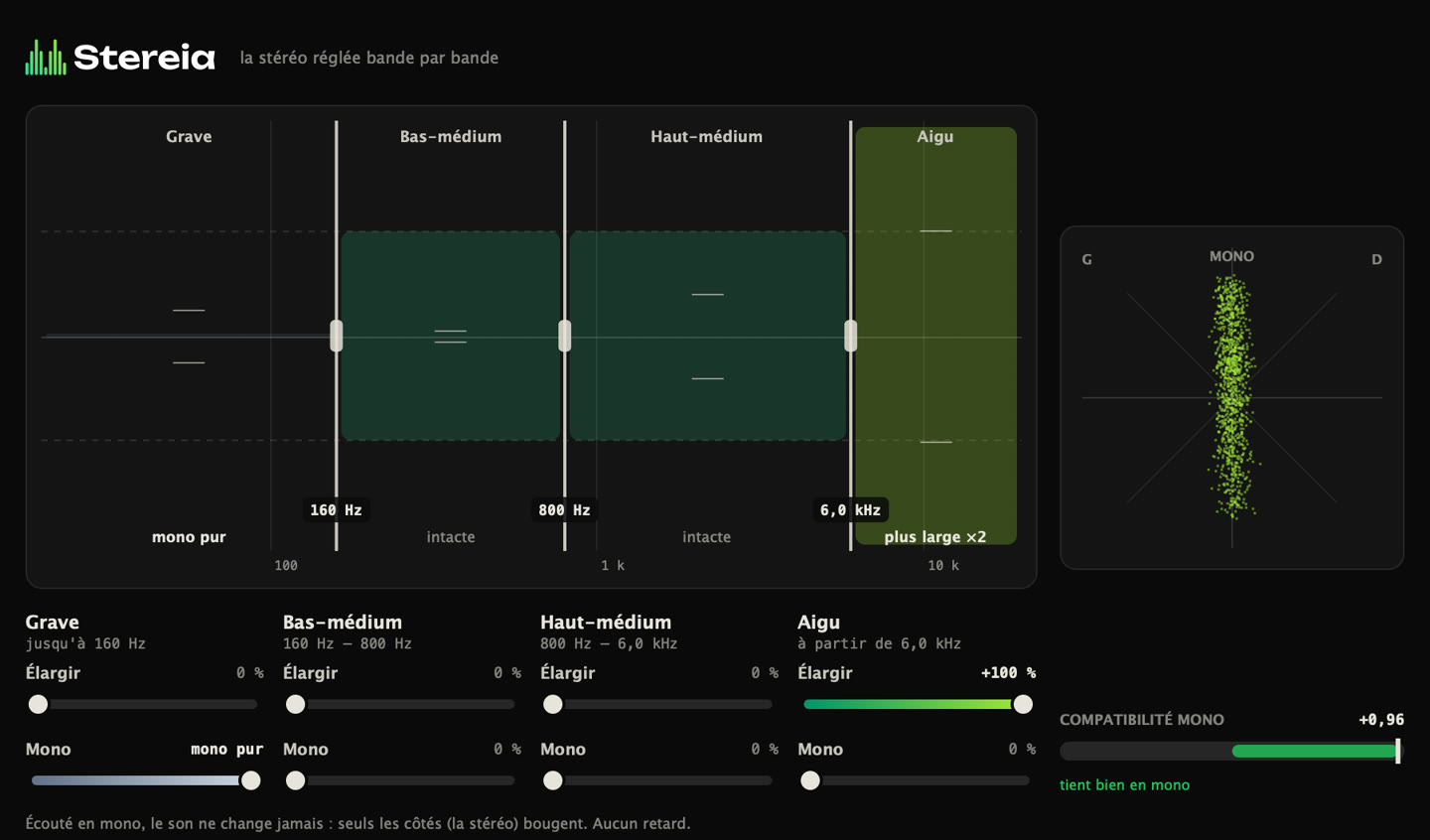Click the 'mono pur' value beside Grave Mono
This screenshot has width=1430, height=840.
coord(226,749)
